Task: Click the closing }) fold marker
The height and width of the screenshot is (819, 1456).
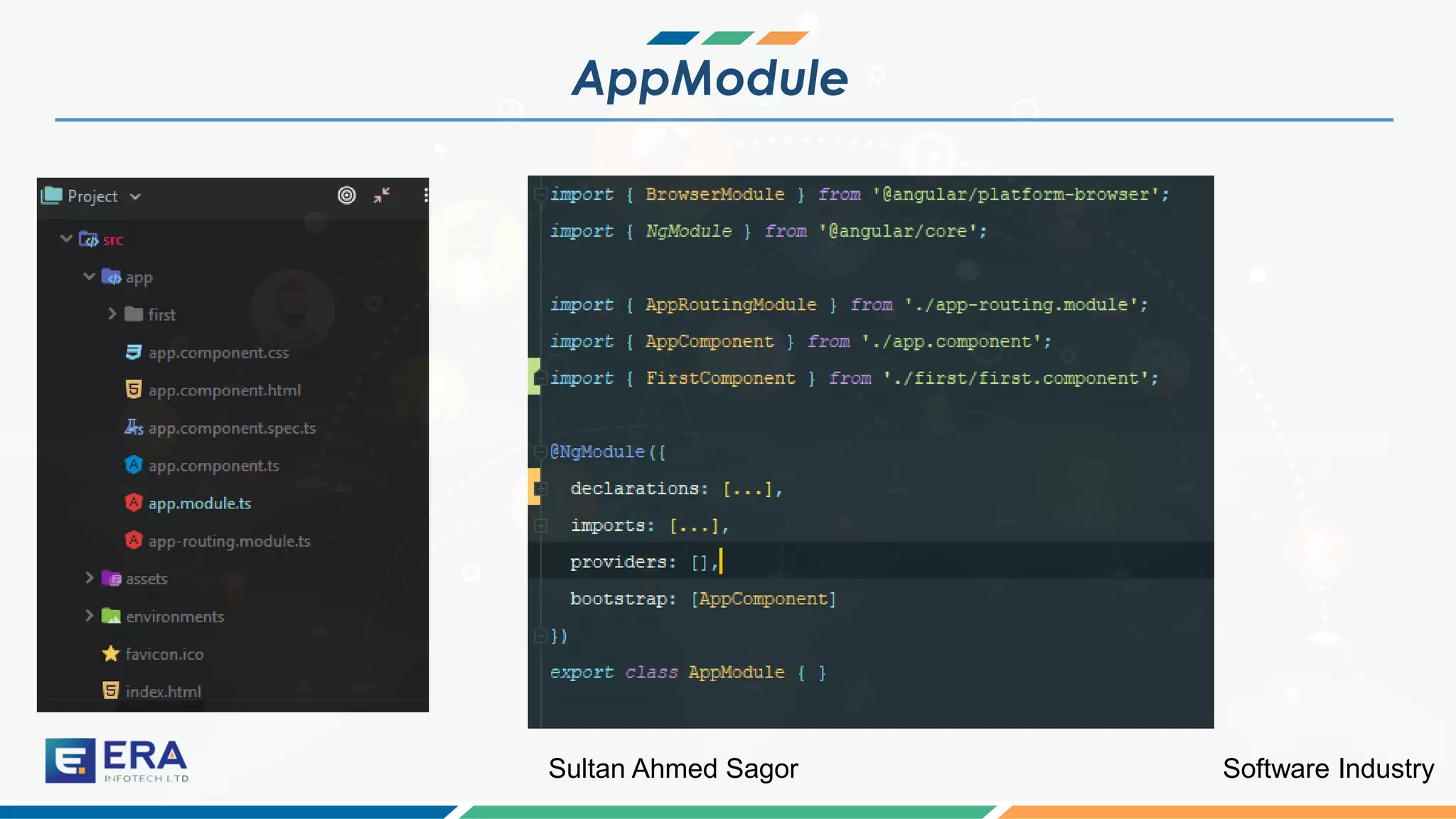Action: [540, 636]
